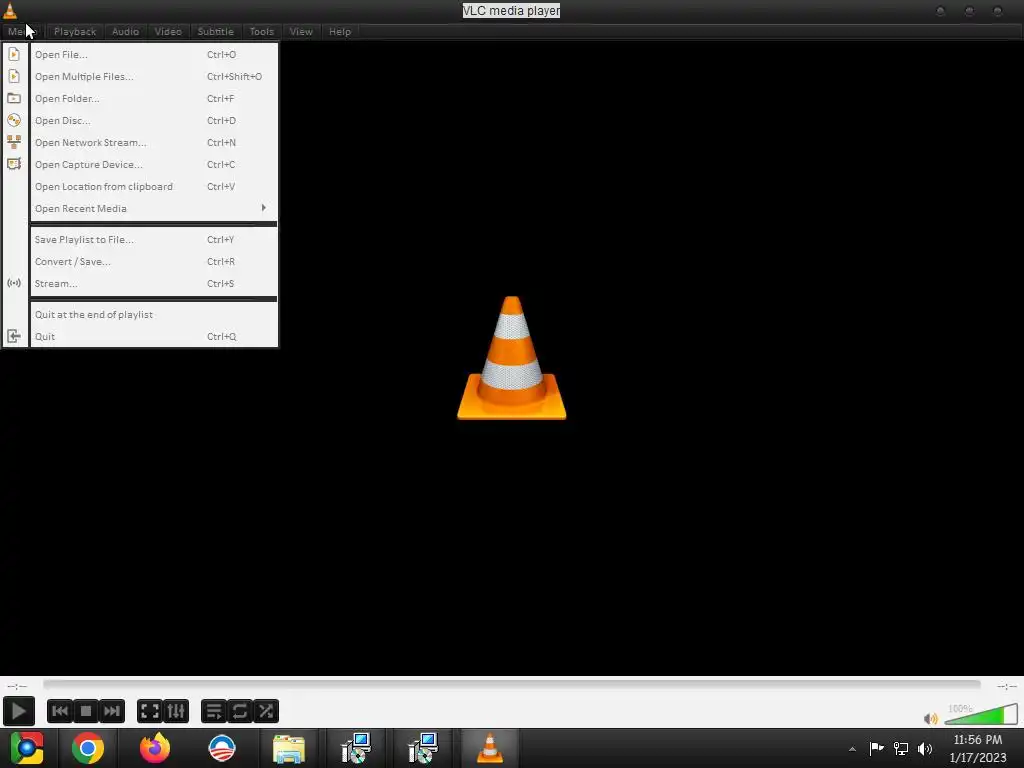
Task: Select Open Disc... menu entry
Action: tap(154, 121)
